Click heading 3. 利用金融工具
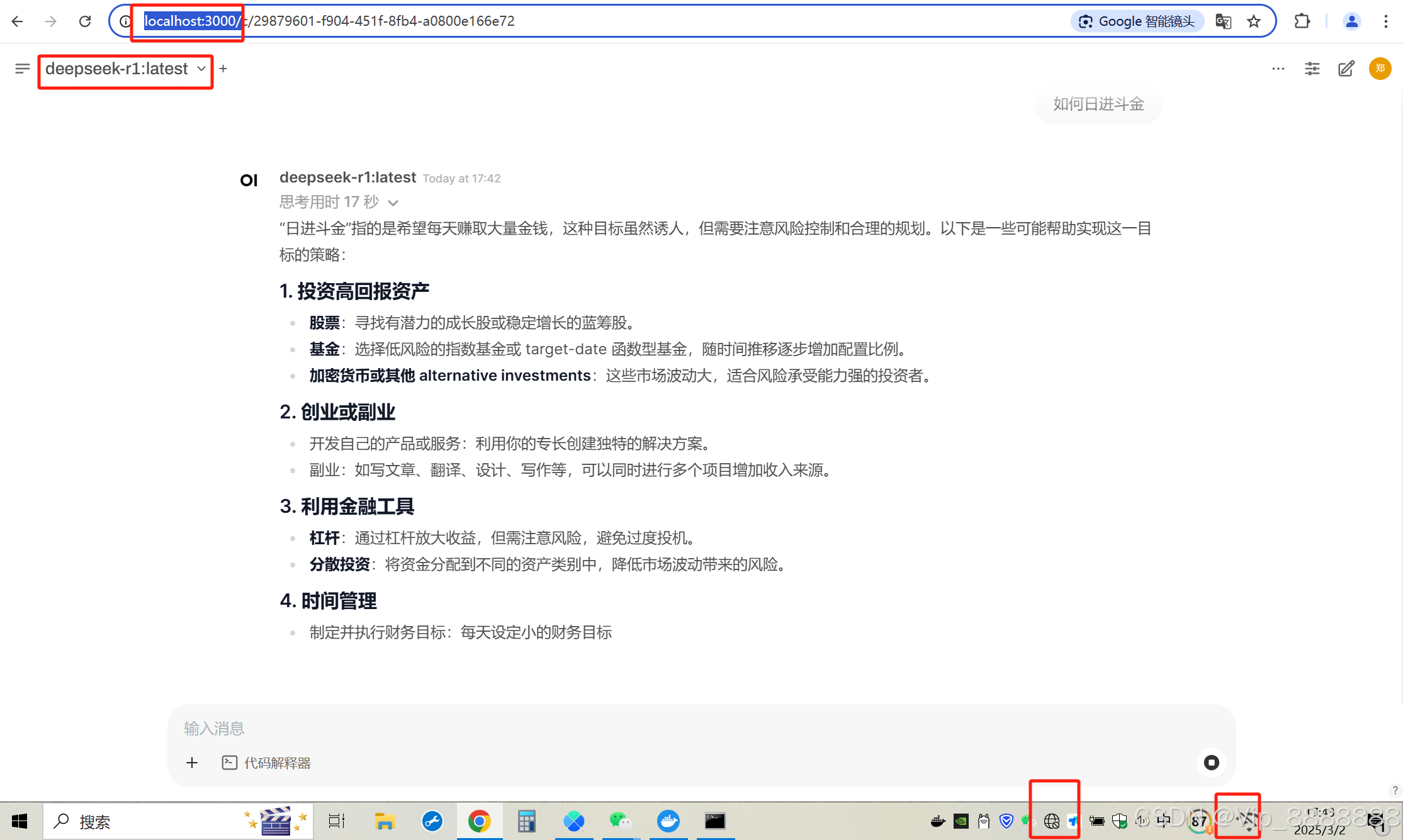The width and height of the screenshot is (1403, 840). pyautogui.click(x=347, y=507)
